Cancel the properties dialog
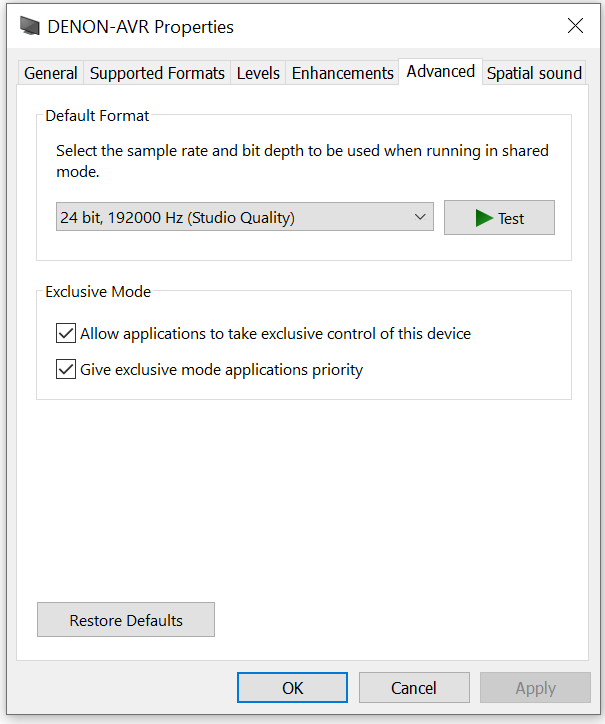605x724 pixels. 414,688
